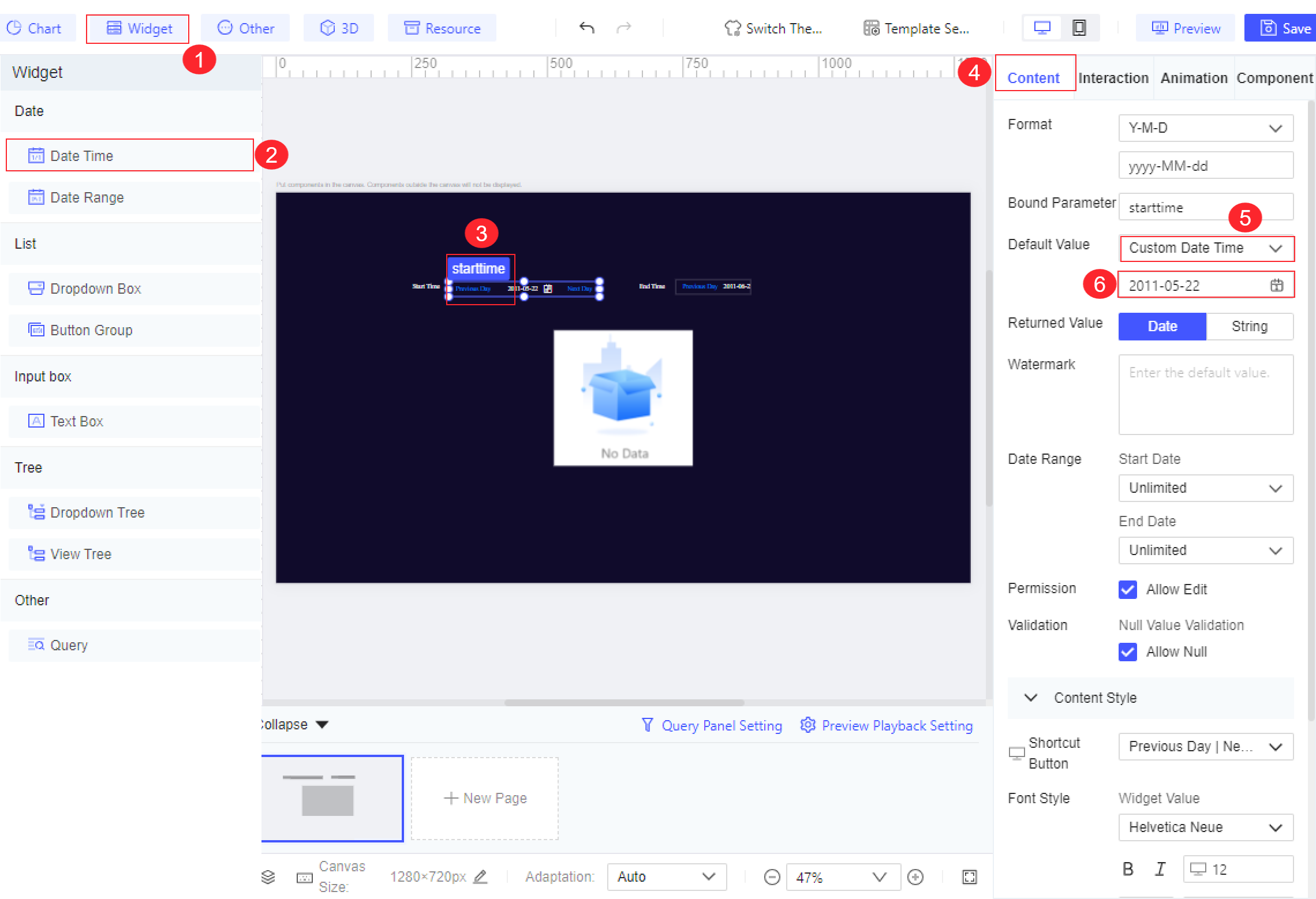Click calendar icon in canvas starttime widget
Viewport: 1316px width, 899px height.
click(x=548, y=289)
